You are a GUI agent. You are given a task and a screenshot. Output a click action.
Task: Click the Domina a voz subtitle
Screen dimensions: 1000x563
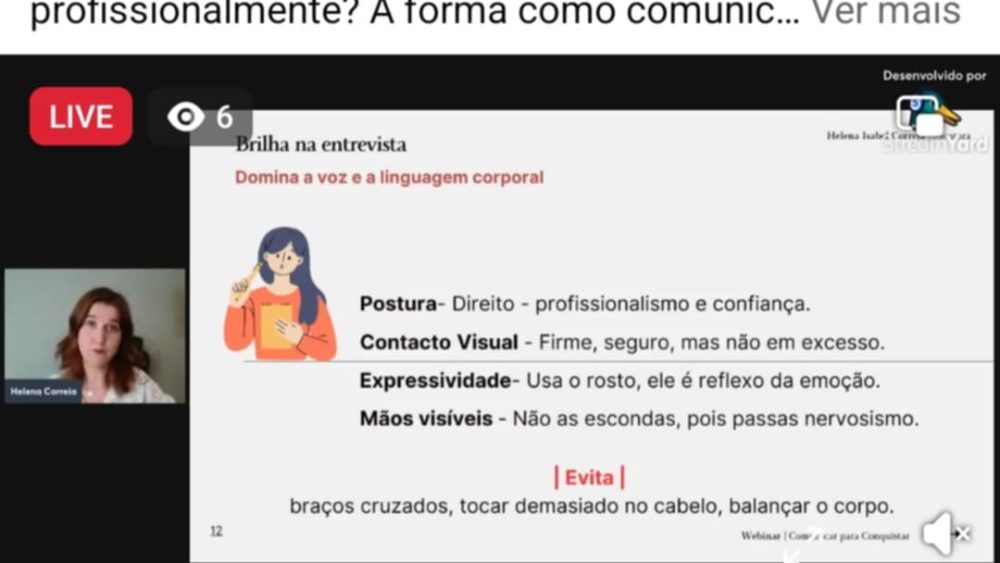tap(389, 177)
